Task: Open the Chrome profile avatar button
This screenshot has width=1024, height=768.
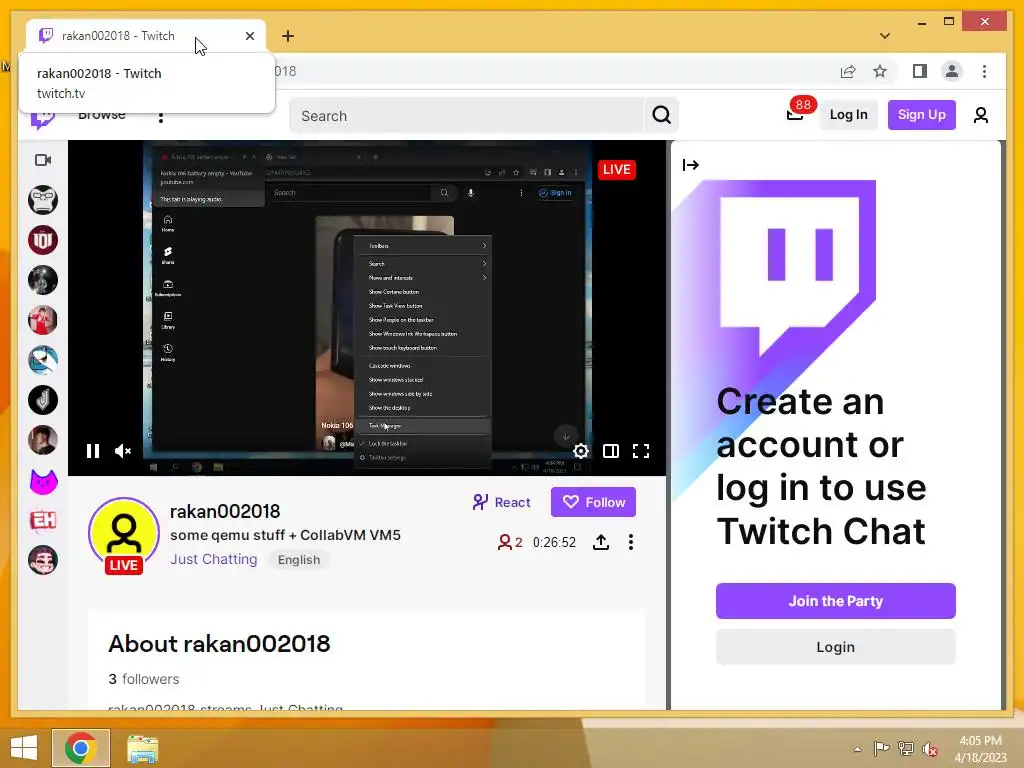Action: pyautogui.click(x=952, y=71)
